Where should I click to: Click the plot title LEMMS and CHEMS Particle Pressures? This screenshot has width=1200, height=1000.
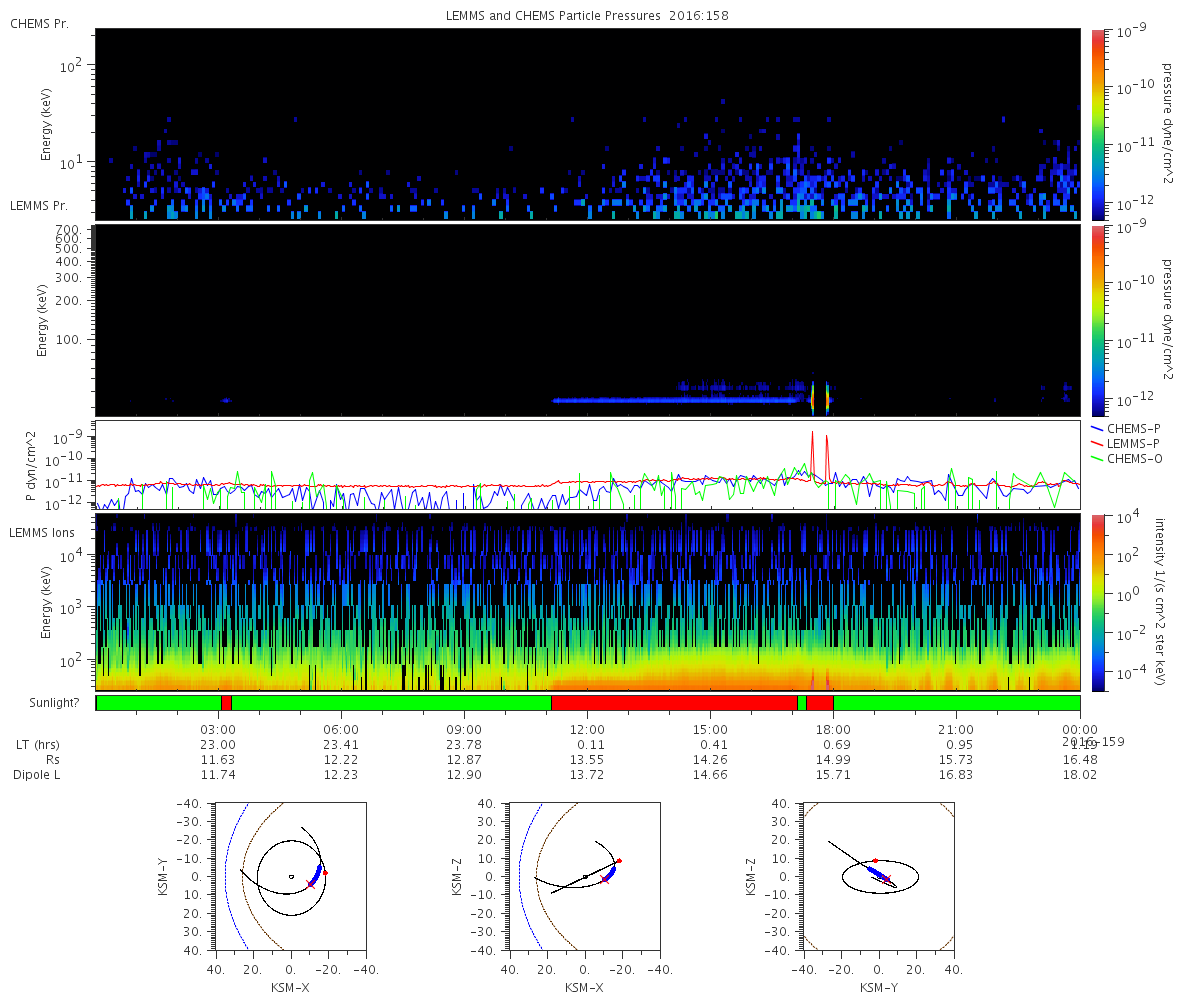(x=584, y=17)
